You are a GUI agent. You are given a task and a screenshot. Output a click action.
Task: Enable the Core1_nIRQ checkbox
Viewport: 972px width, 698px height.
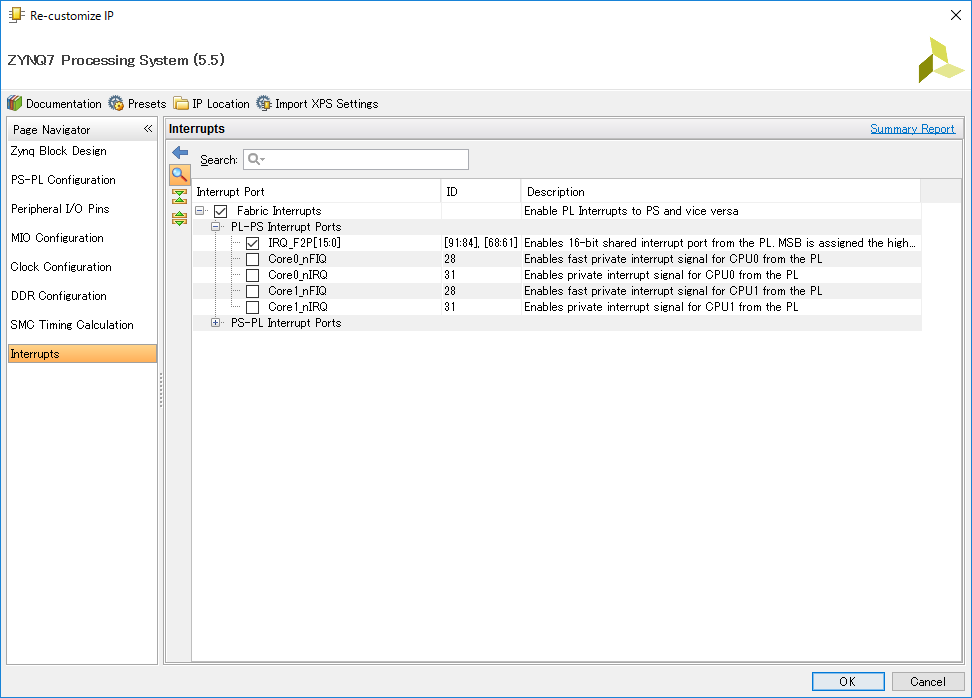[x=252, y=307]
